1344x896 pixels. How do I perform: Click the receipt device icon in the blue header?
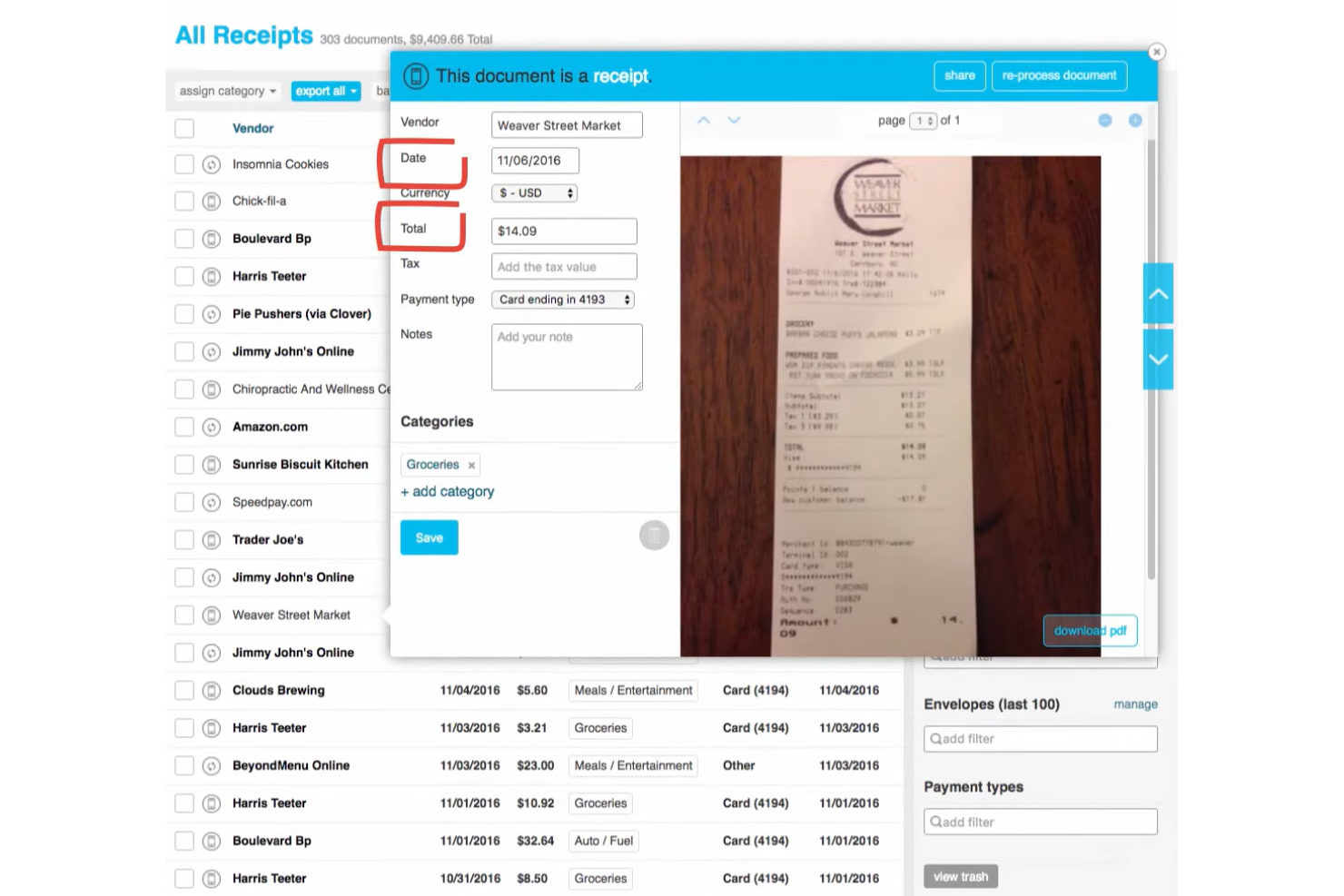click(x=415, y=75)
